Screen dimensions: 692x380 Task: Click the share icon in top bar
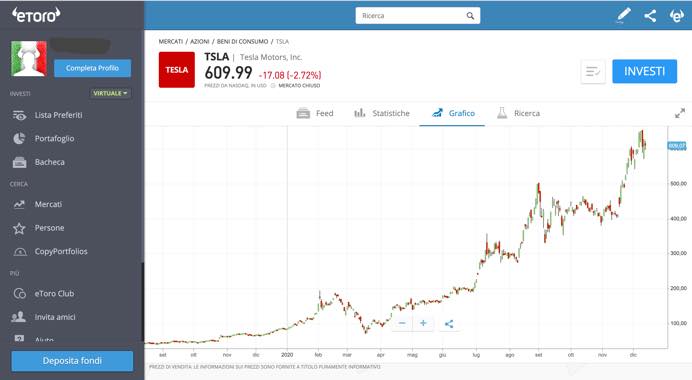(x=650, y=16)
